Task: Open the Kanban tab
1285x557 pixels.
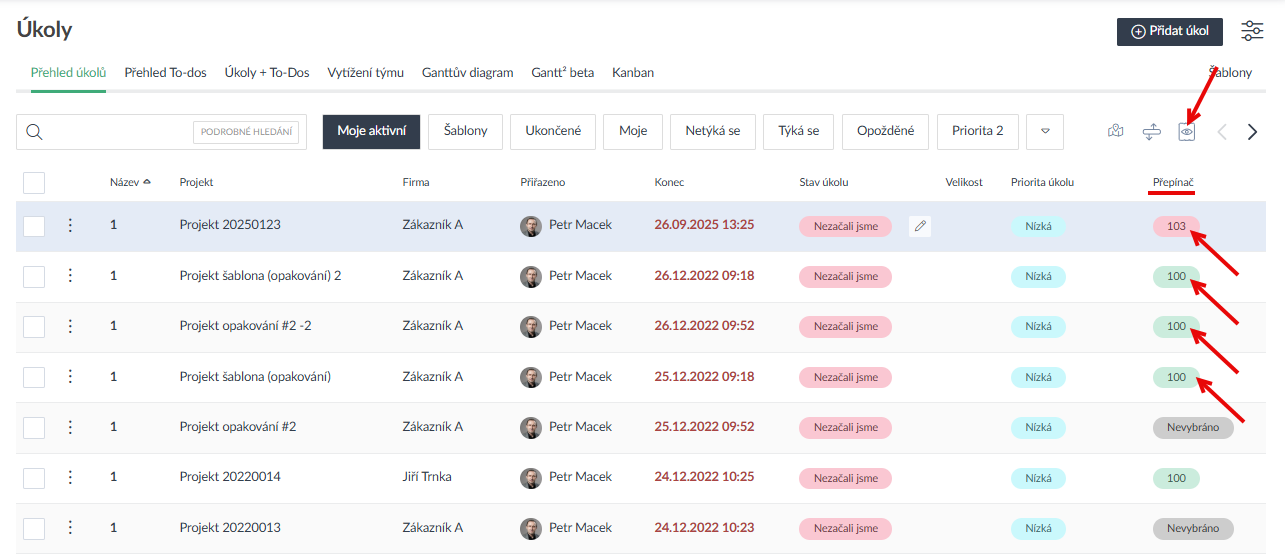Action: 633,73
